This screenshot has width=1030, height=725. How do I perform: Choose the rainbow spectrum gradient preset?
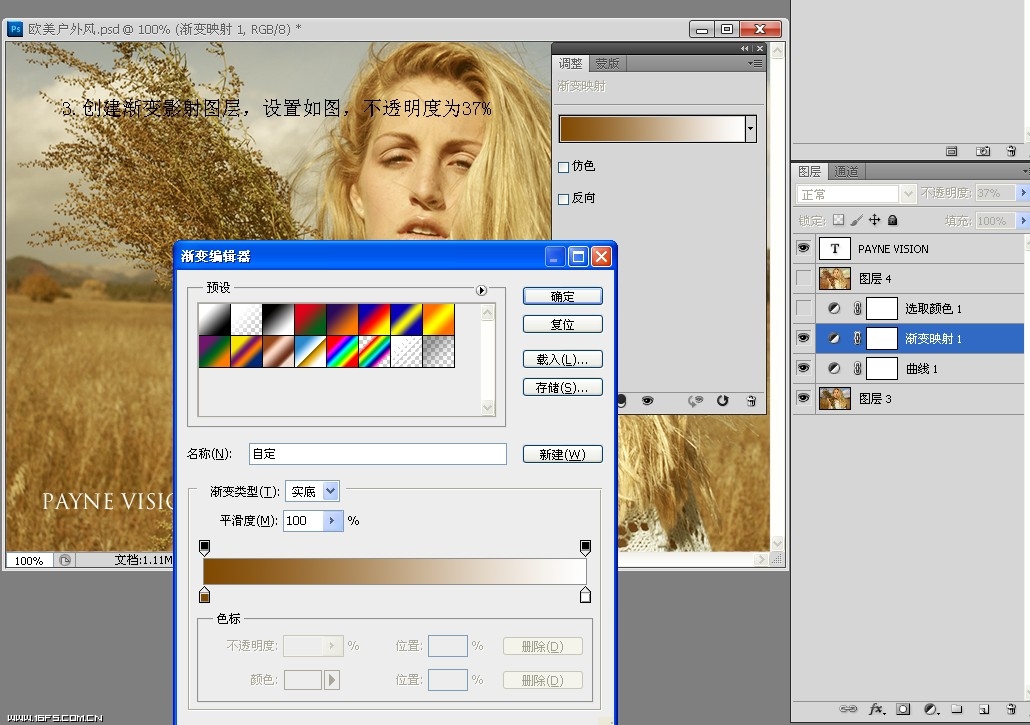[342, 351]
